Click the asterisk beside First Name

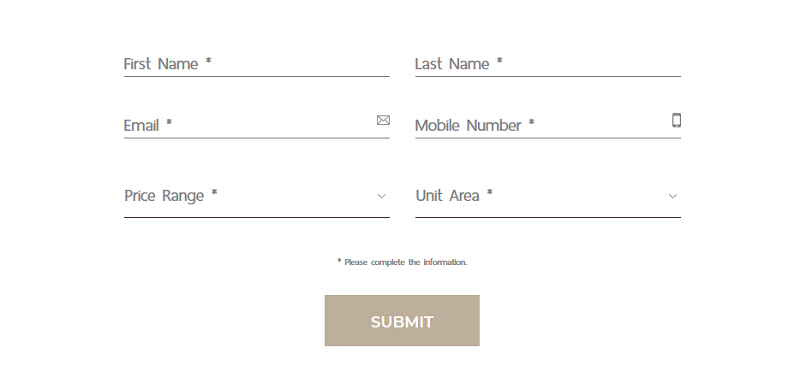coord(208,61)
